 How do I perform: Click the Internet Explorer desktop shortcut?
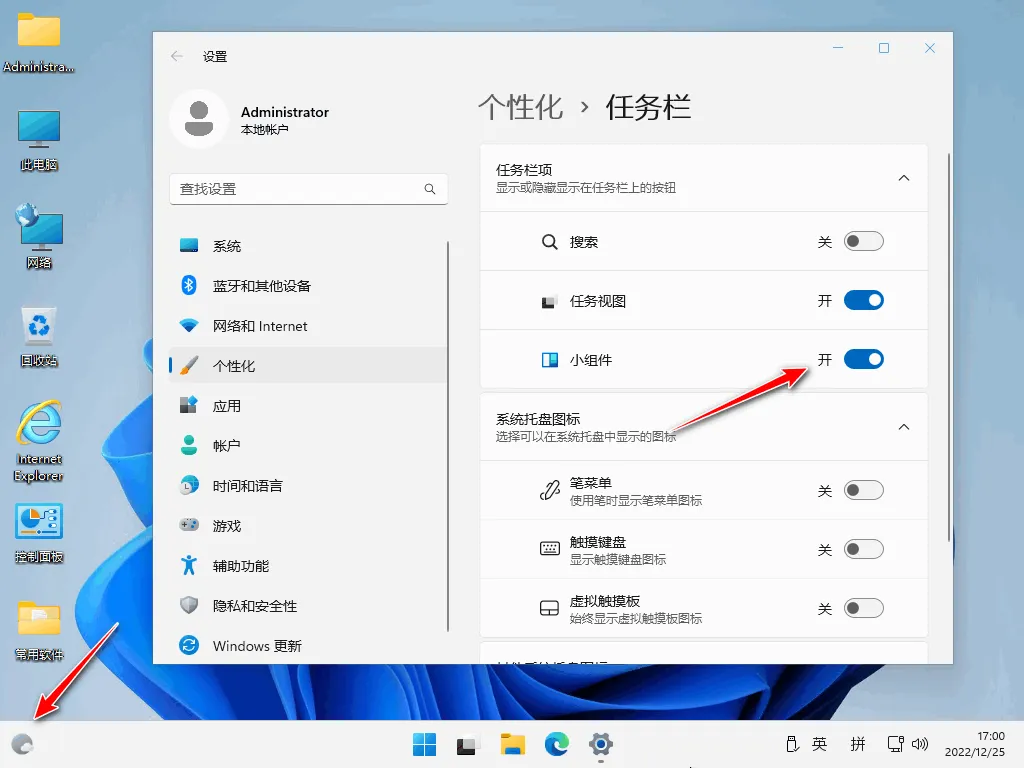[39, 440]
